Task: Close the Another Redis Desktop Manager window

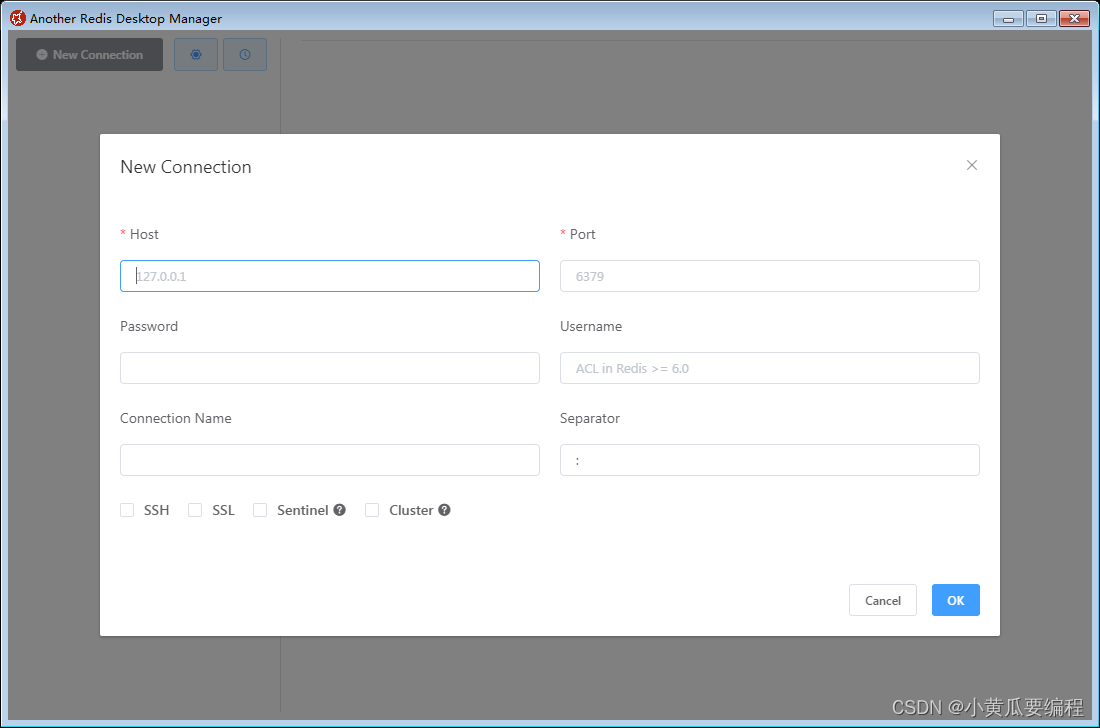Action: pos(1074,19)
